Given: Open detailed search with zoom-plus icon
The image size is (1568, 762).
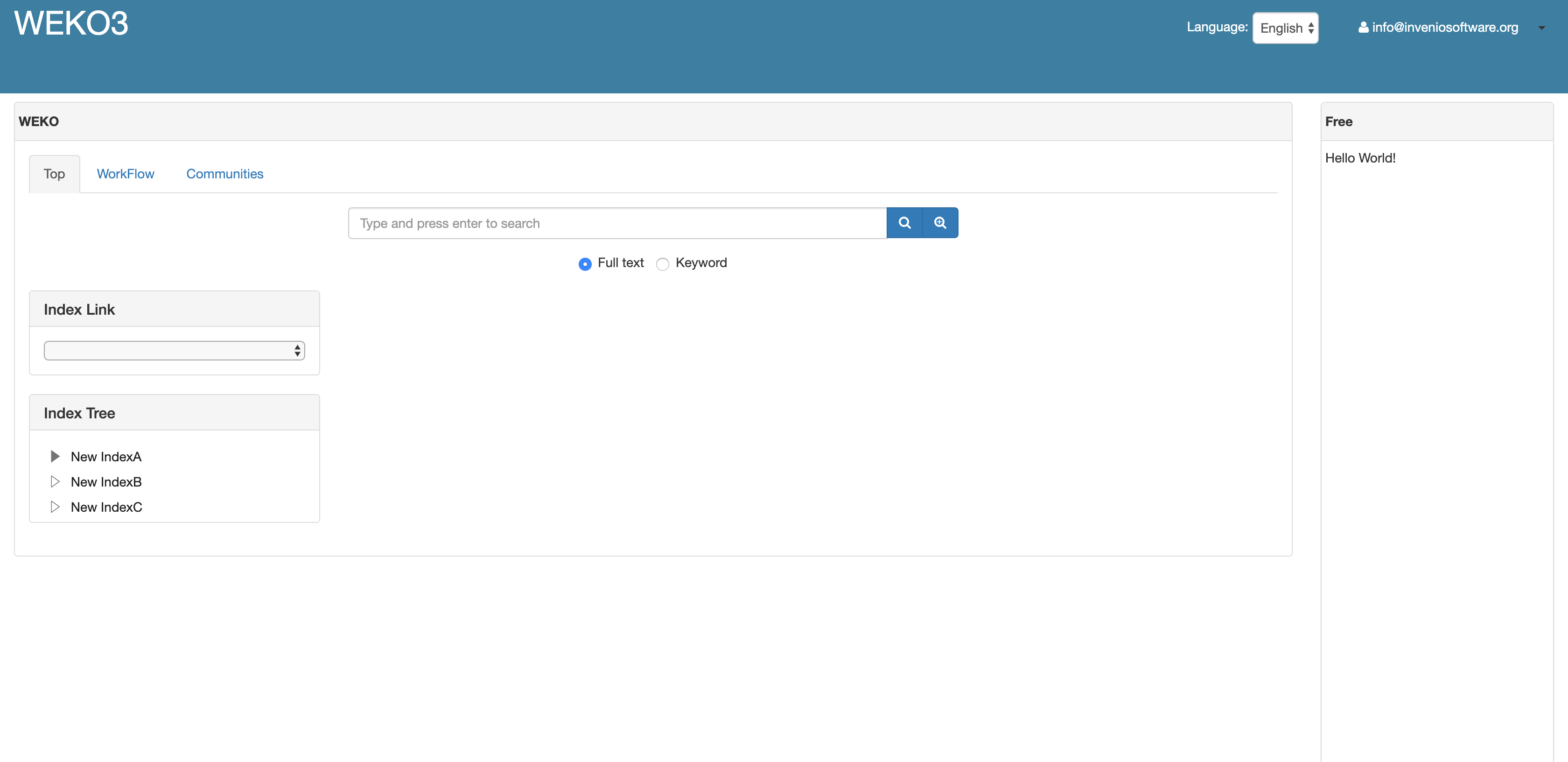Looking at the screenshot, I should click(940, 223).
